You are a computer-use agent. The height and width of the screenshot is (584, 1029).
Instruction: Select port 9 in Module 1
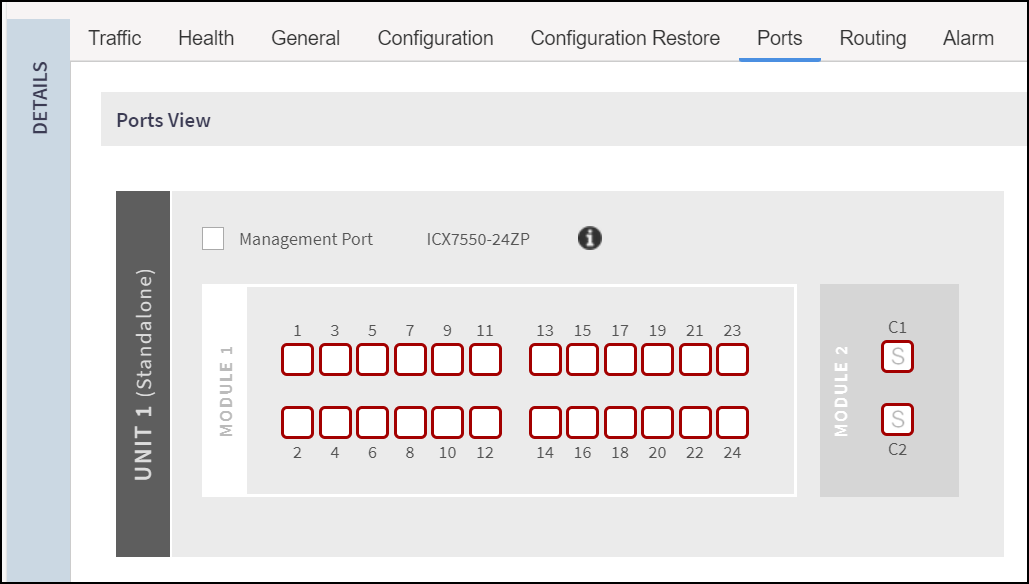pyautogui.click(x=448, y=360)
